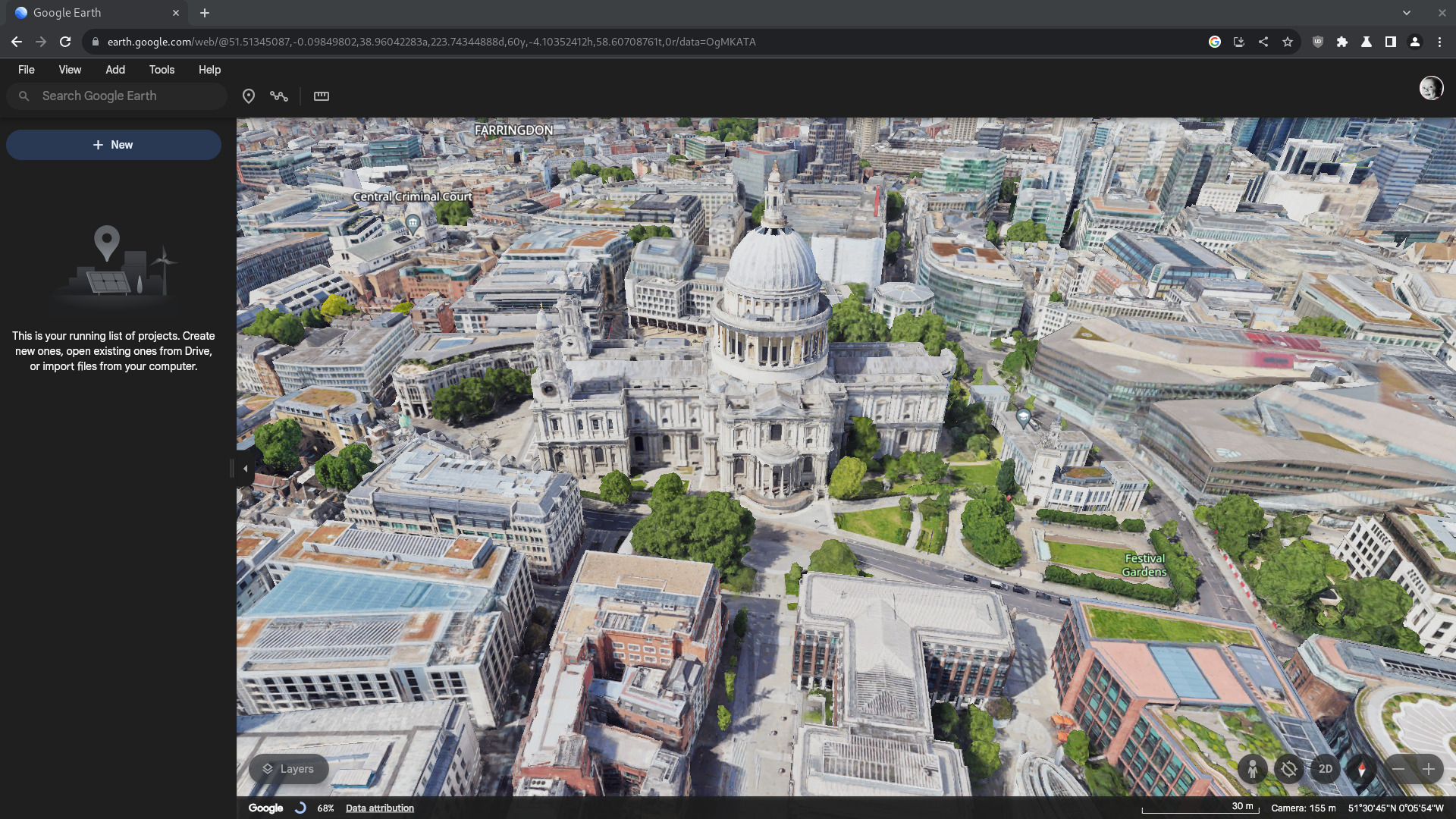Click the 68% loading indicator
Image resolution: width=1456 pixels, height=819 pixels.
[325, 808]
